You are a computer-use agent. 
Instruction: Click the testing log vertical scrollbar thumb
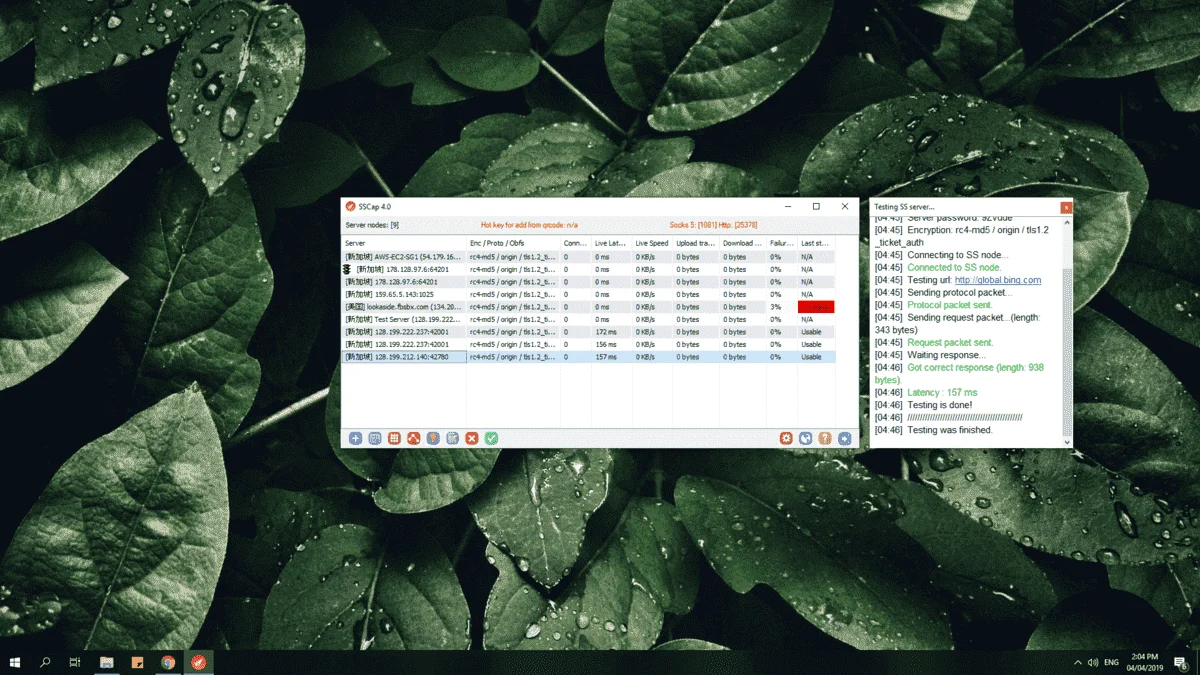pyautogui.click(x=1067, y=352)
